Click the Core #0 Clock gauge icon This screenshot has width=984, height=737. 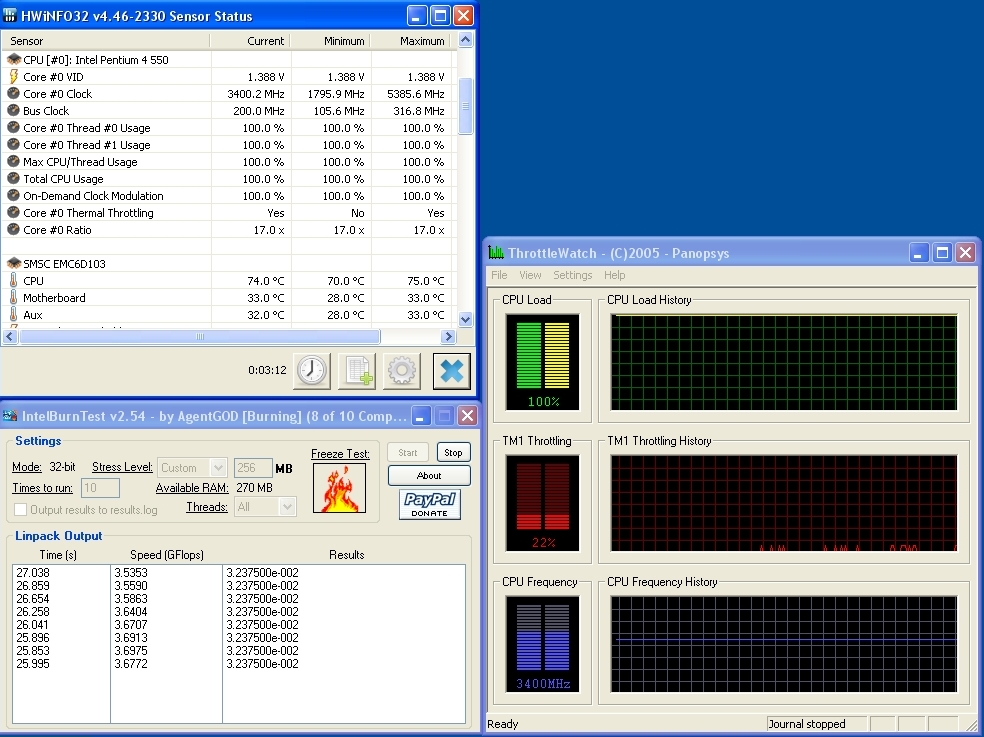[x=14, y=94]
